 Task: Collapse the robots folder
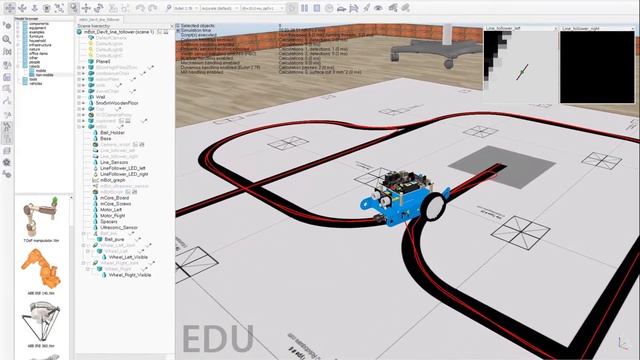18,67
